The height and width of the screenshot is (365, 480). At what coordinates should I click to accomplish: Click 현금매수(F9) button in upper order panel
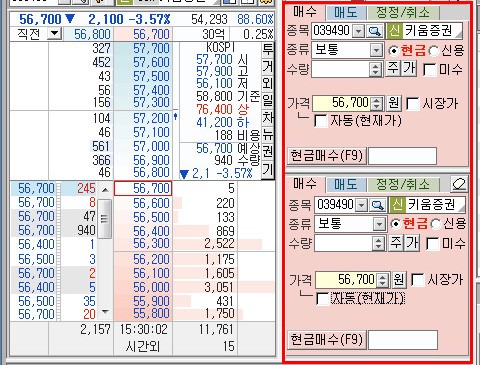pyautogui.click(x=327, y=156)
